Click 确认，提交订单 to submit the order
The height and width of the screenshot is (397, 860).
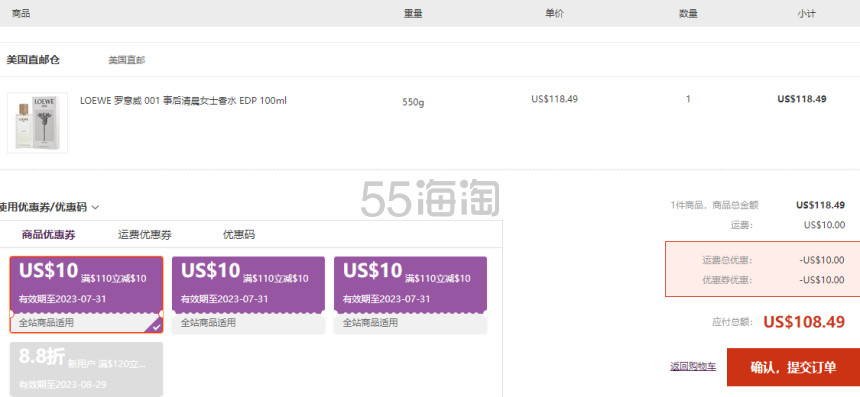pyautogui.click(x=793, y=367)
